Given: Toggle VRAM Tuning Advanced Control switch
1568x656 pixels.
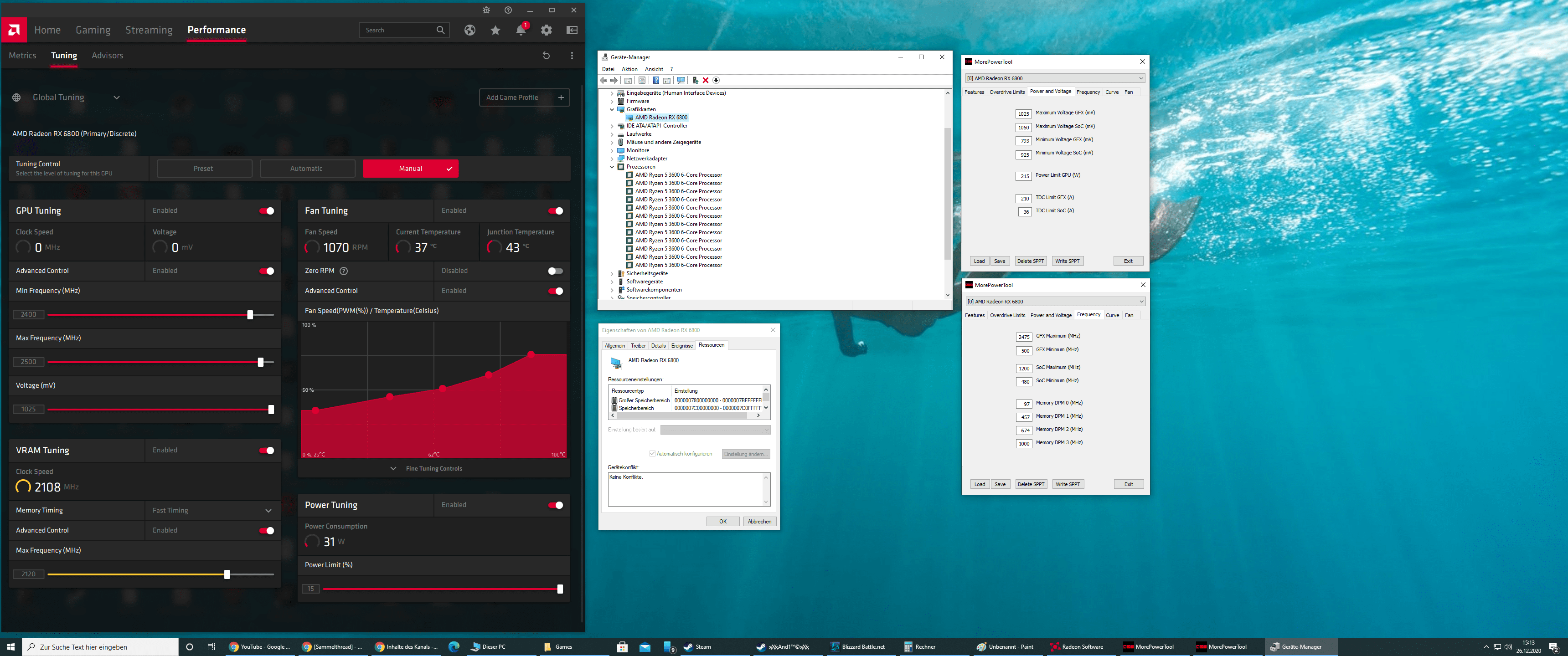Looking at the screenshot, I should pyautogui.click(x=267, y=531).
